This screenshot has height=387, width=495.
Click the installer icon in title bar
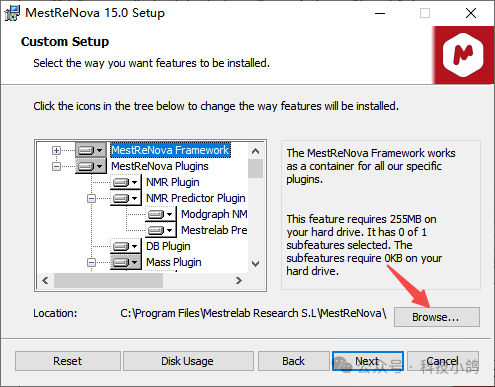pos(12,13)
